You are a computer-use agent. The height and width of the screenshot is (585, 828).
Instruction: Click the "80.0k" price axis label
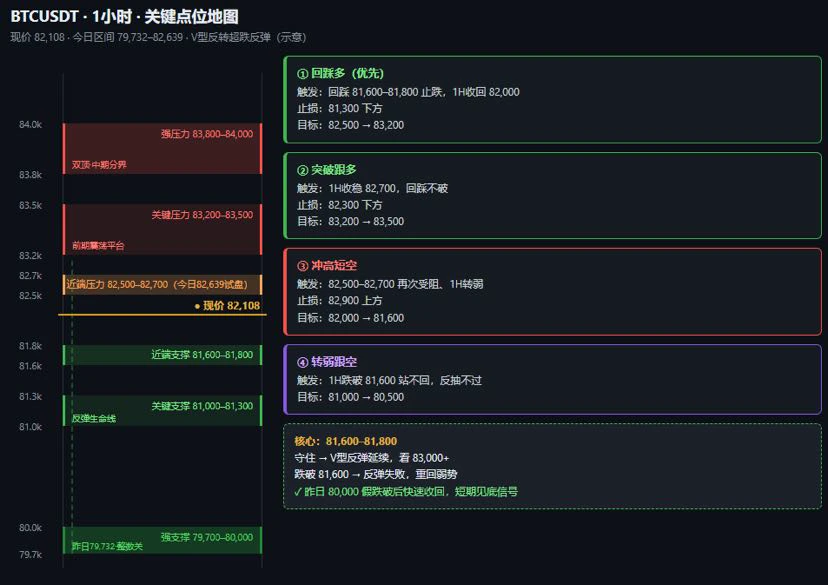pyautogui.click(x=30, y=527)
